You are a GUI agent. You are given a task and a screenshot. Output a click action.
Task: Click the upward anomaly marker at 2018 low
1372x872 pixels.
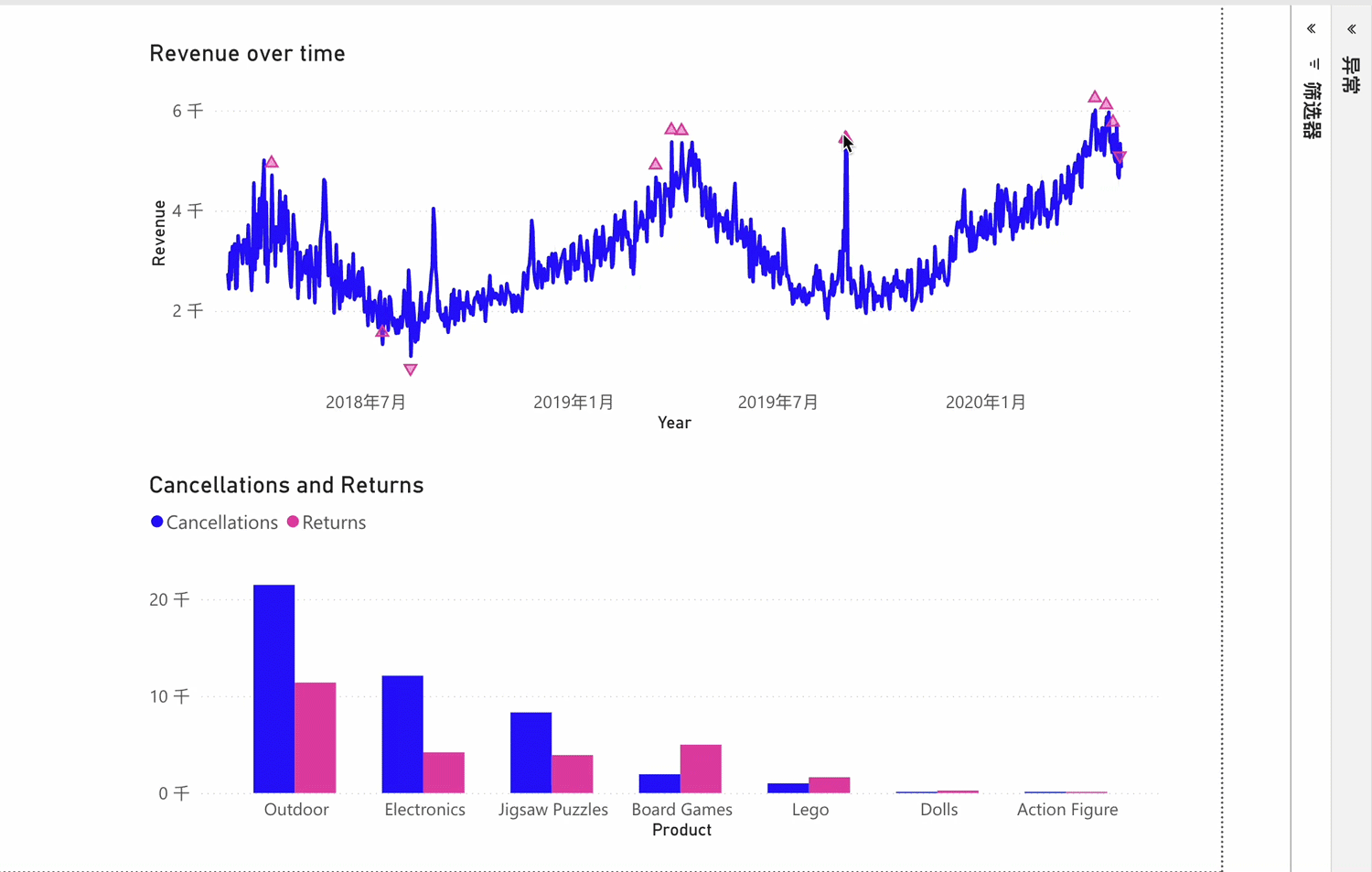pyautogui.click(x=382, y=331)
